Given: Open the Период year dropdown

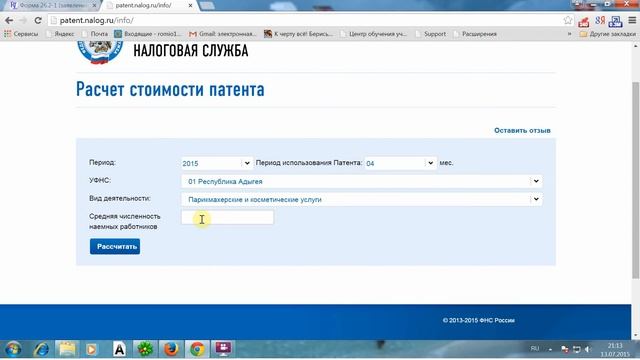Looking at the screenshot, I should (x=217, y=163).
